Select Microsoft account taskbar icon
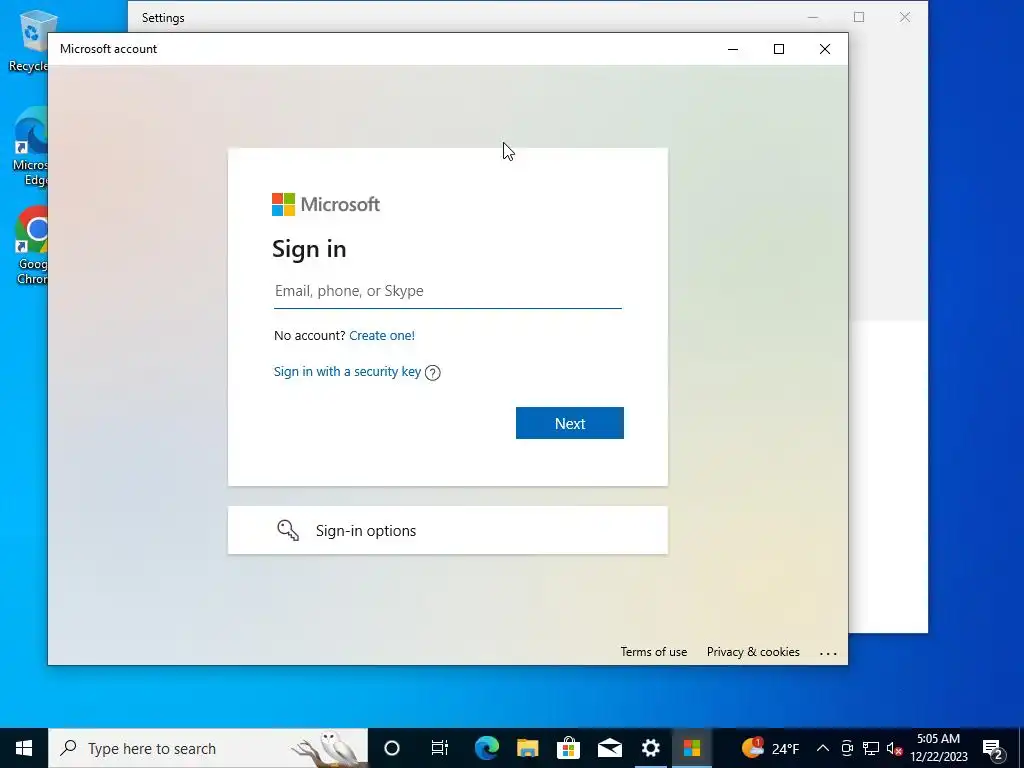 click(x=692, y=748)
